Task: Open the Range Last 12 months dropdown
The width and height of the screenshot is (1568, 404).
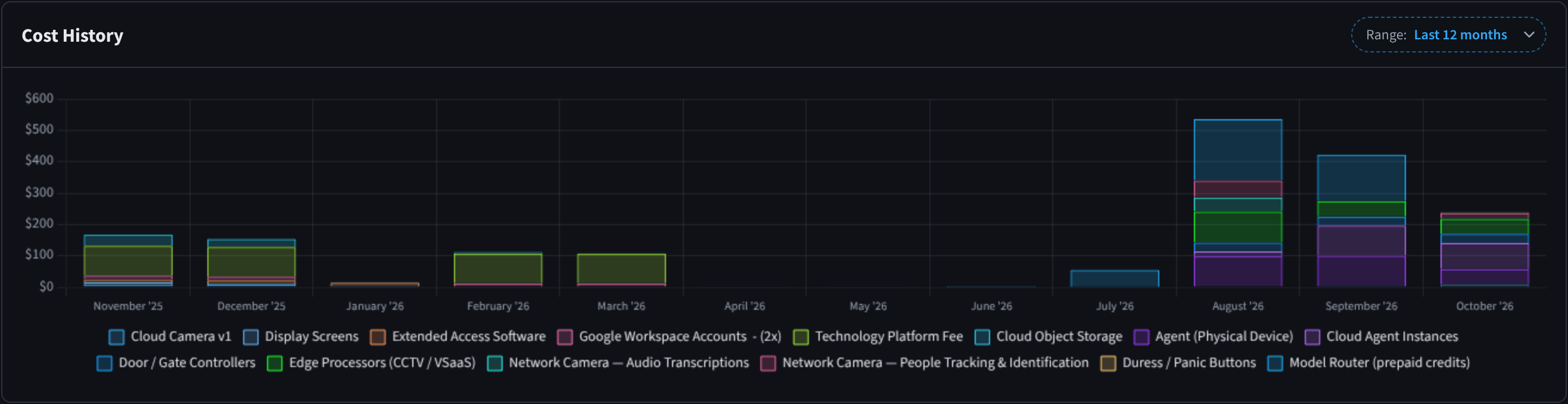Action: 1448,35
